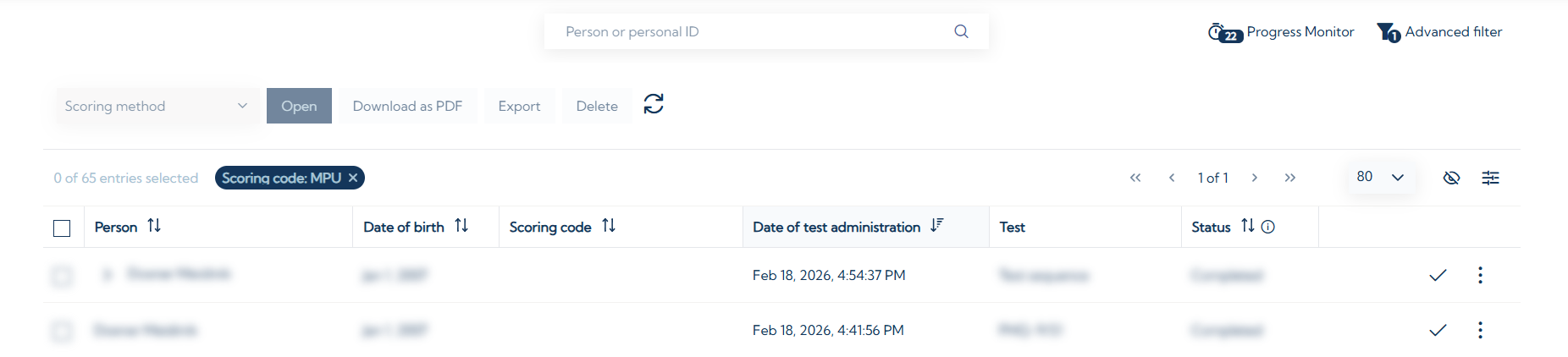Open three-dot menu for 4:54:37 PM row

[x=1480, y=275]
